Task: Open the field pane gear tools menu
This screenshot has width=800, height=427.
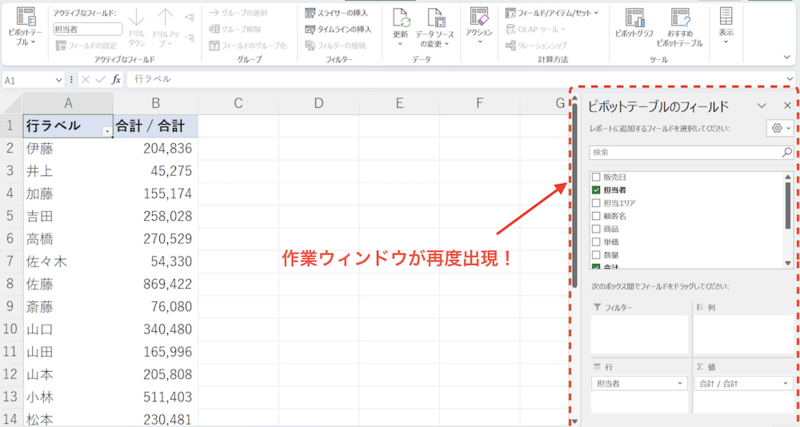Action: click(780, 129)
